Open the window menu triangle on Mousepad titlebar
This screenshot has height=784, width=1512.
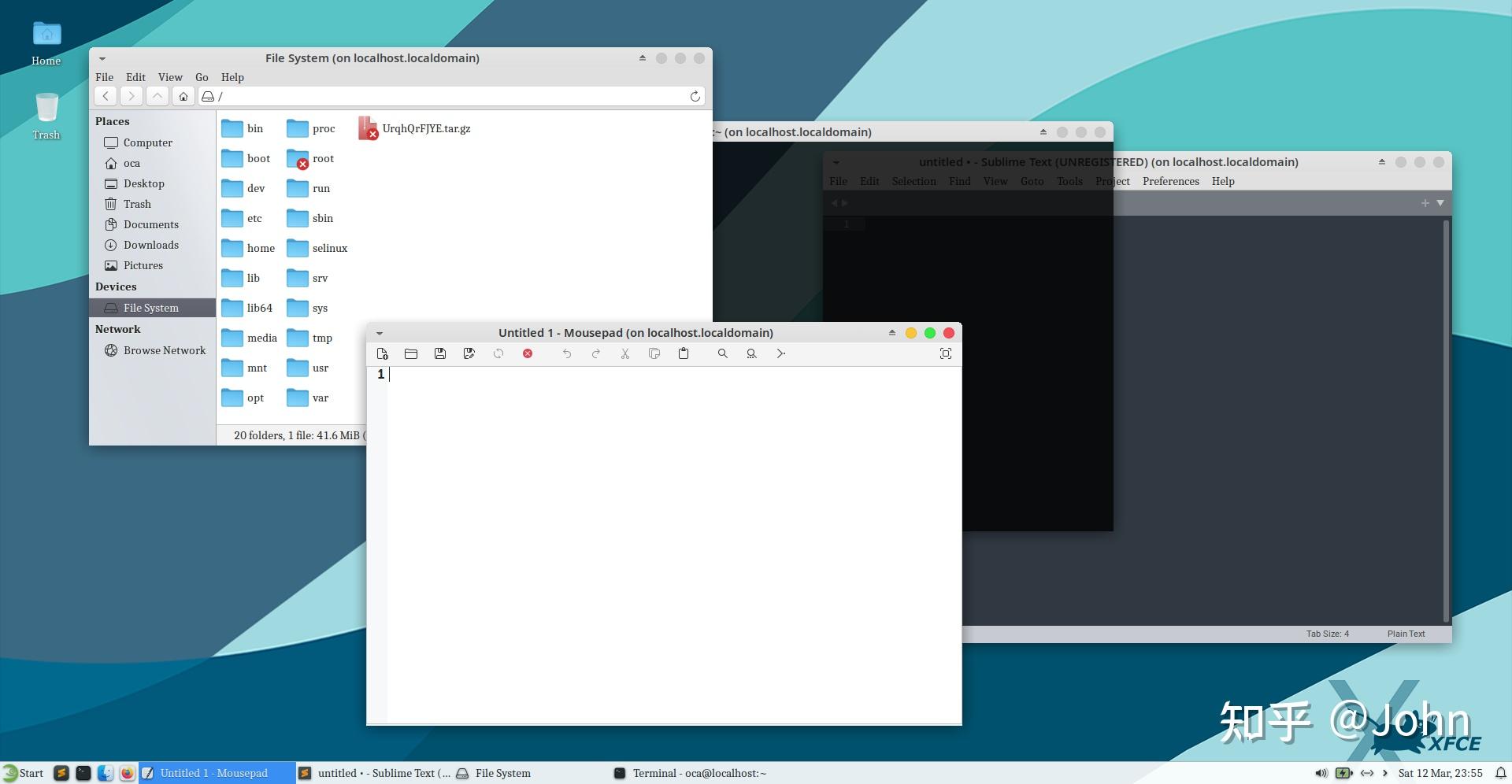[x=380, y=332]
